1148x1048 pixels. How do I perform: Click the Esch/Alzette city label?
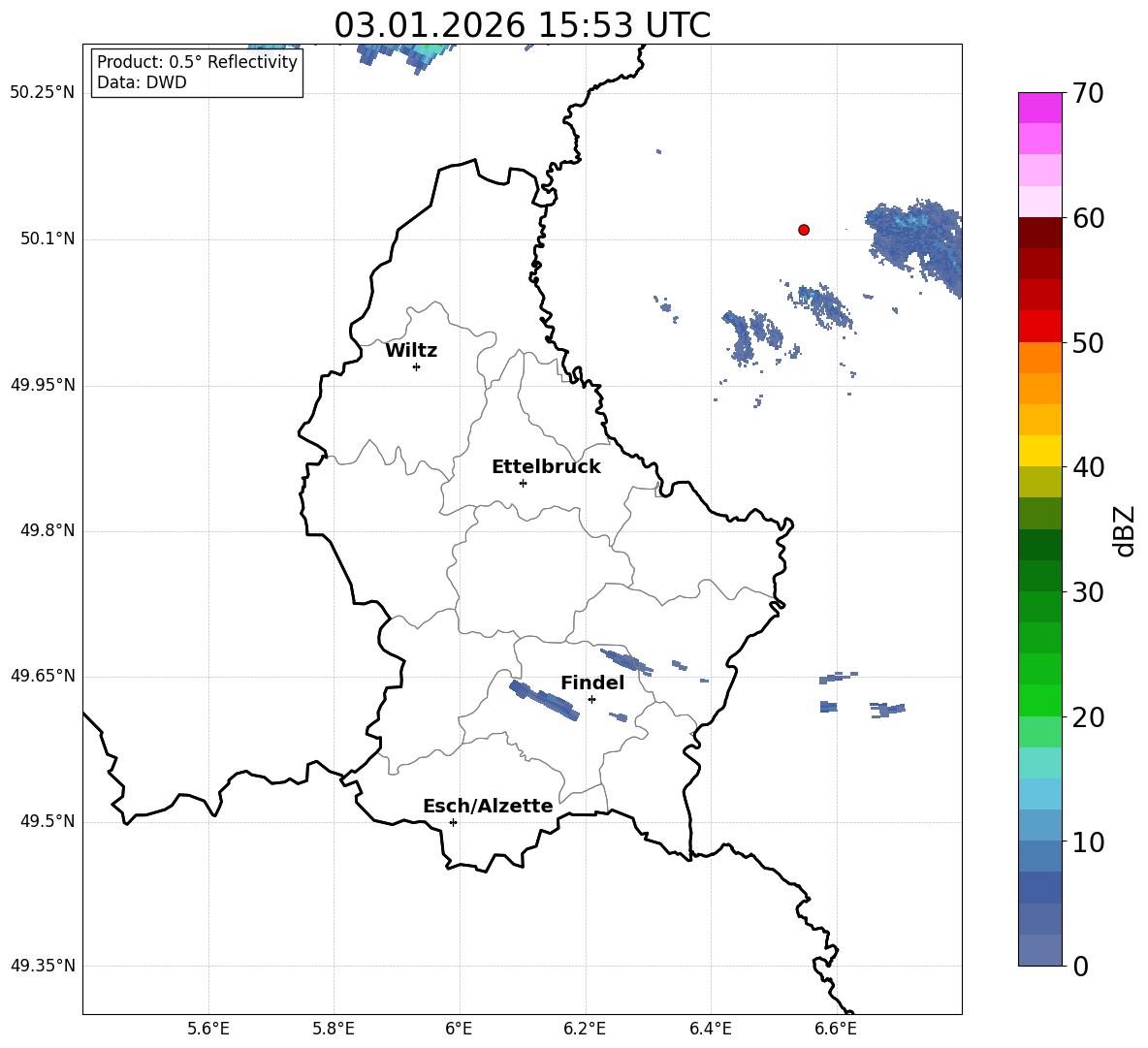[488, 806]
